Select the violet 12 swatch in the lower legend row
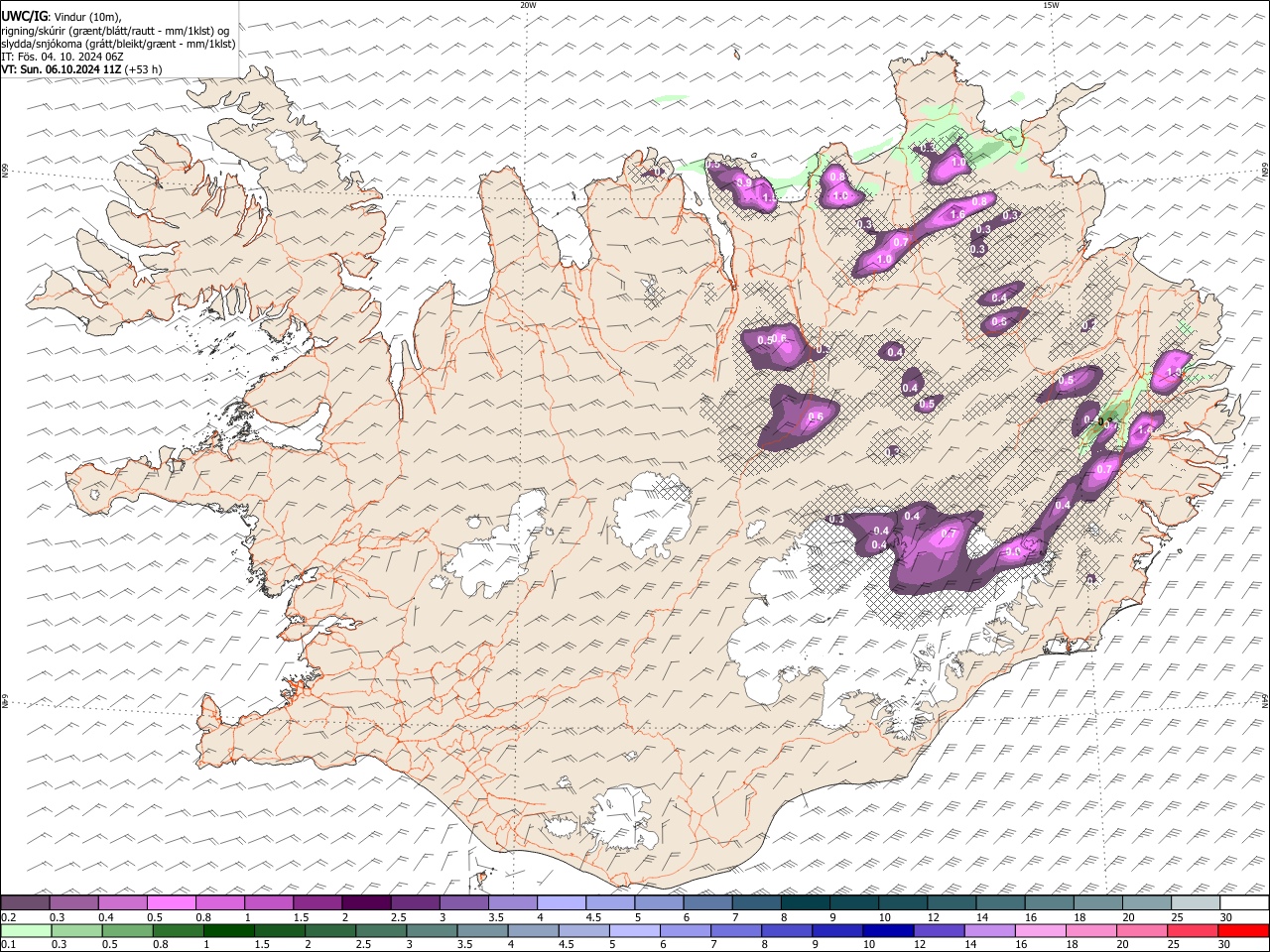Screen dimensions: 1270x952 click(x=939, y=931)
